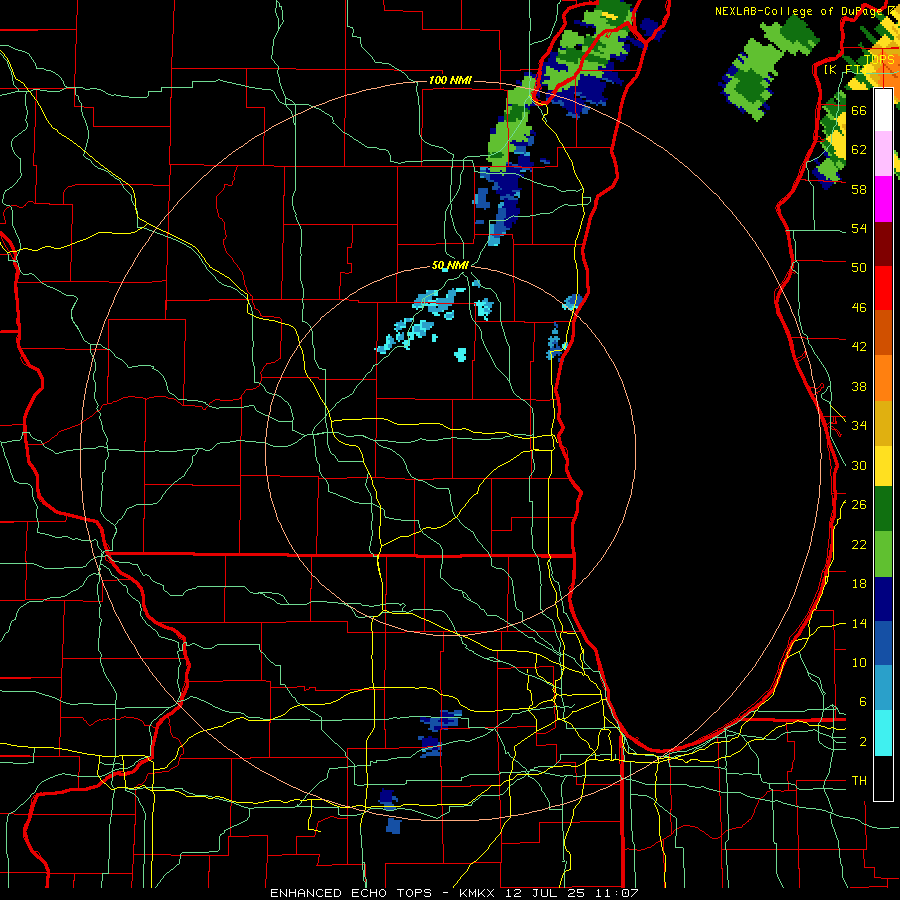Click the "50 NMI" range ring label

(451, 265)
